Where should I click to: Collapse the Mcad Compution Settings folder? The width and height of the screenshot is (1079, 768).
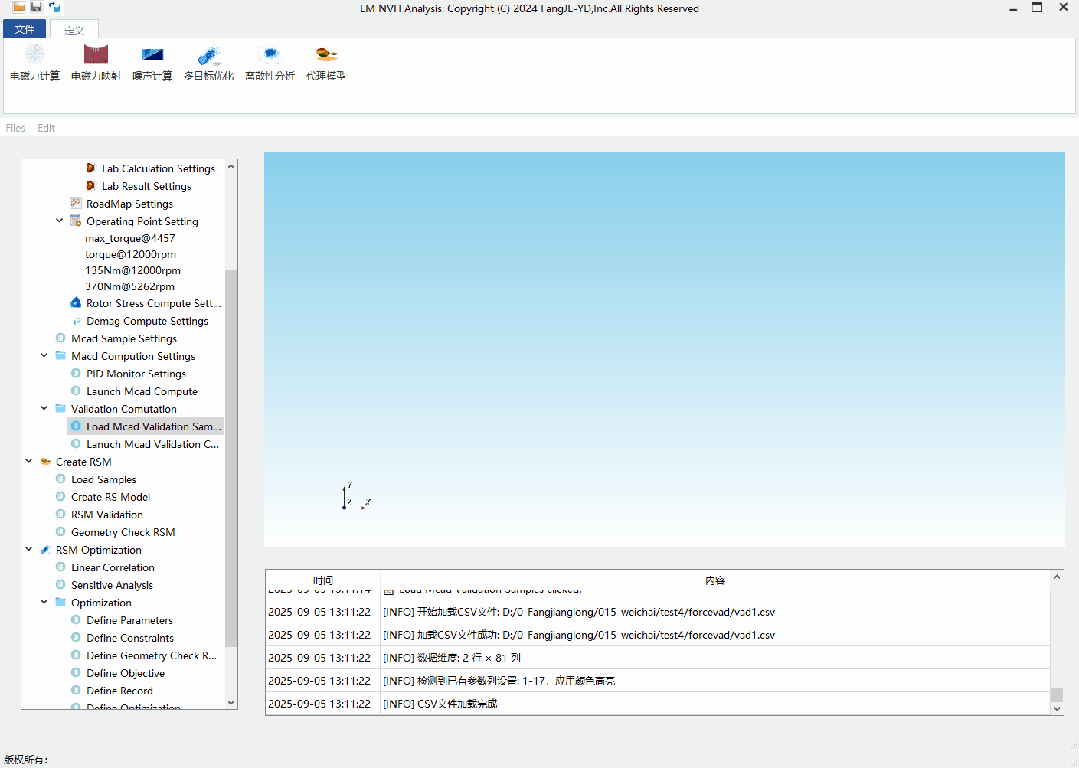pyautogui.click(x=45, y=356)
